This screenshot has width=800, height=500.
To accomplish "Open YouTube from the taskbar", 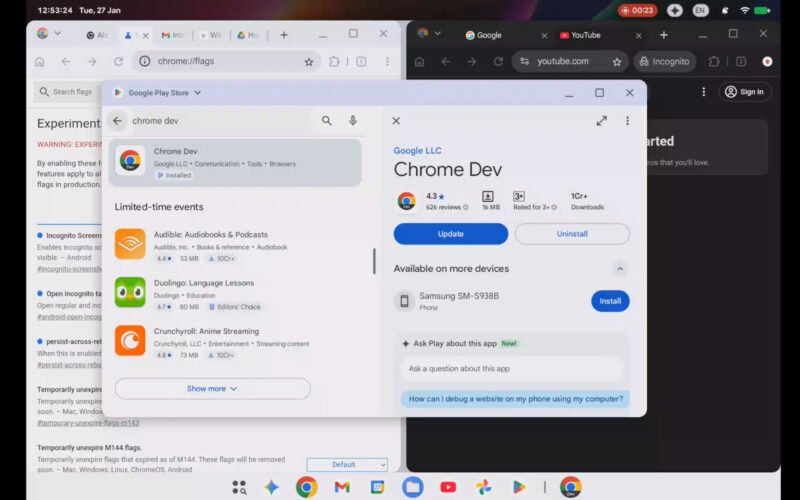I will tap(448, 487).
